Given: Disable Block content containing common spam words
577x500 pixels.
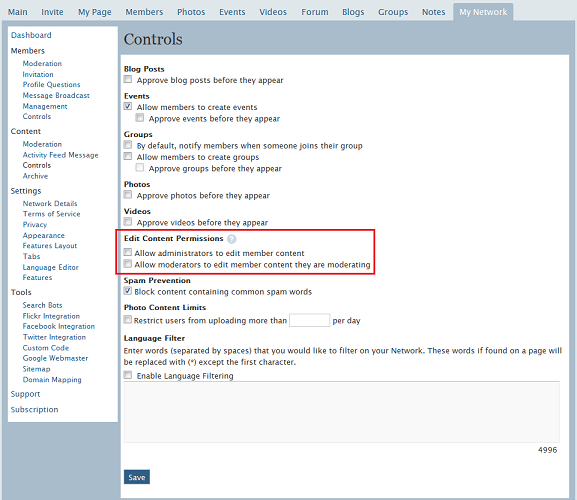Looking at the screenshot, I should (x=128, y=291).
